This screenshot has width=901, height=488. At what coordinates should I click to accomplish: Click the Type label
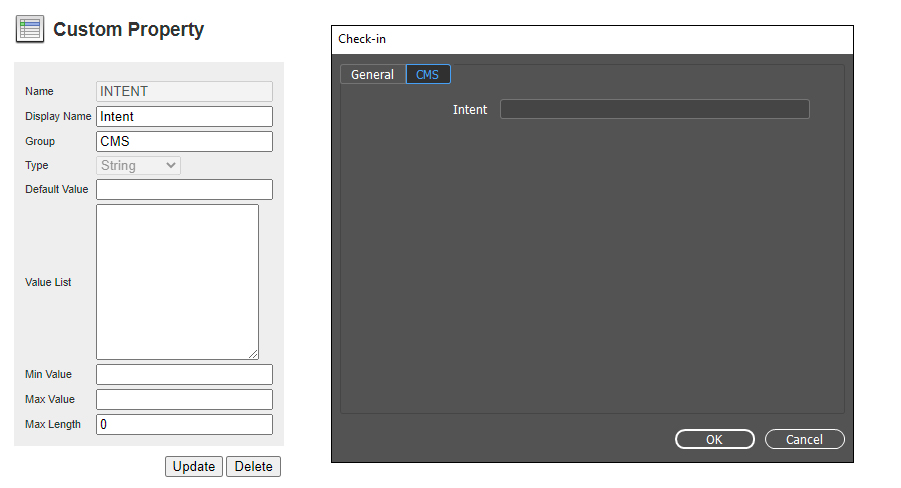[x=37, y=166]
